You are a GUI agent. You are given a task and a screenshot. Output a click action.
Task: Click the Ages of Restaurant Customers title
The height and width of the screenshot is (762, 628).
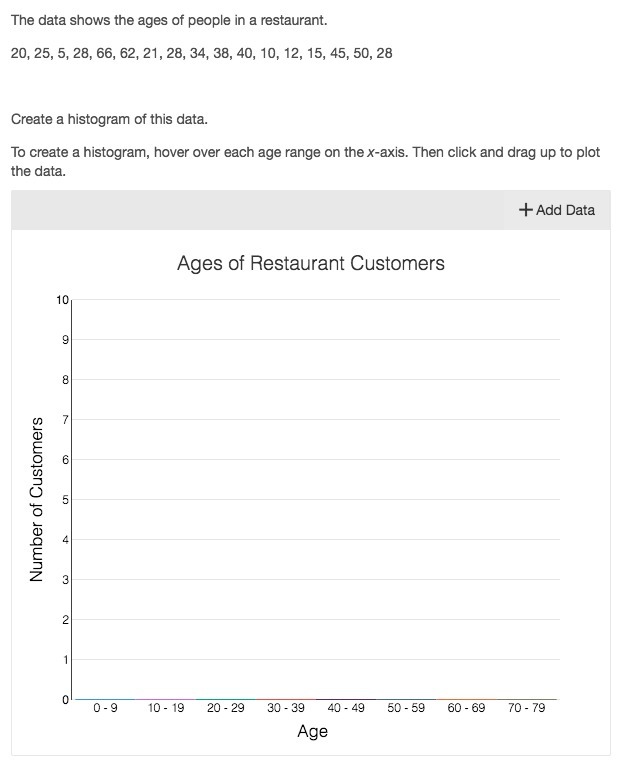311,263
